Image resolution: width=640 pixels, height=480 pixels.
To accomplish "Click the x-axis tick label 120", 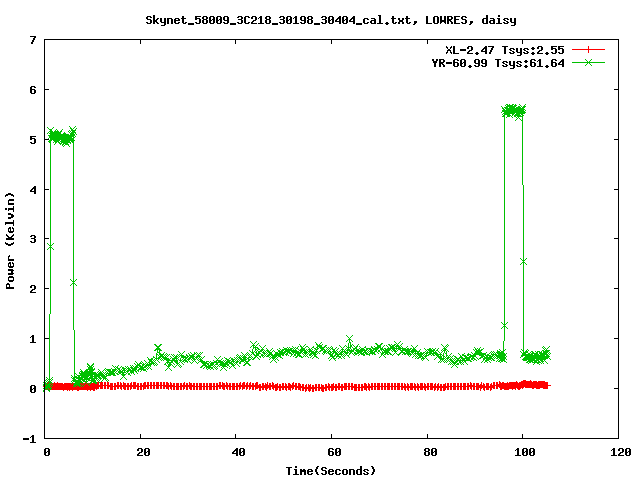I will click(621, 452).
